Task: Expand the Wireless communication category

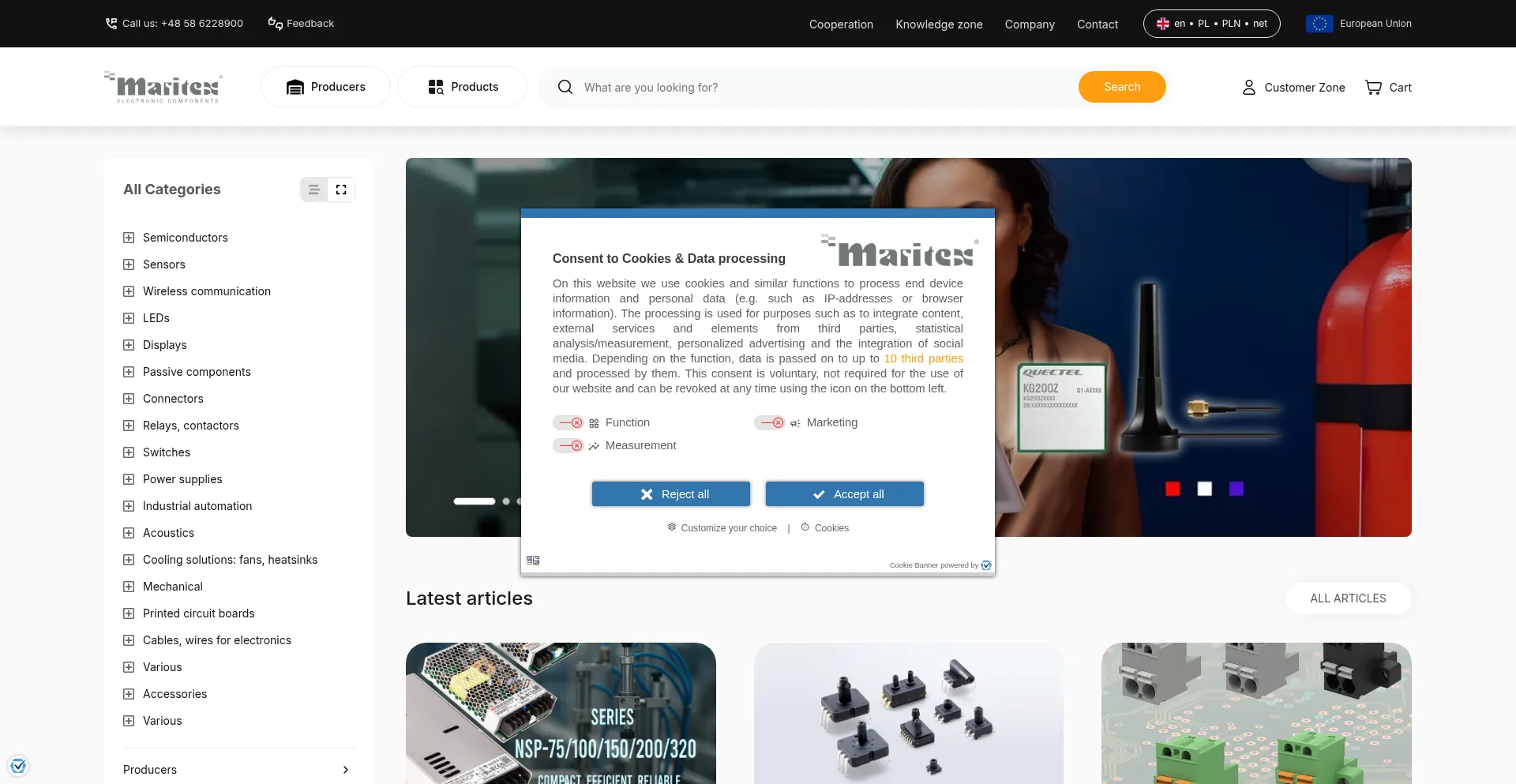Action: (x=129, y=291)
